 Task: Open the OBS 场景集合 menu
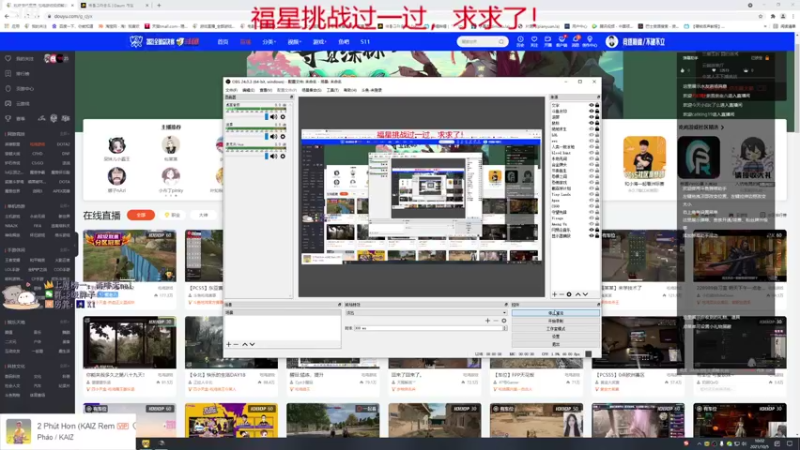(311, 90)
